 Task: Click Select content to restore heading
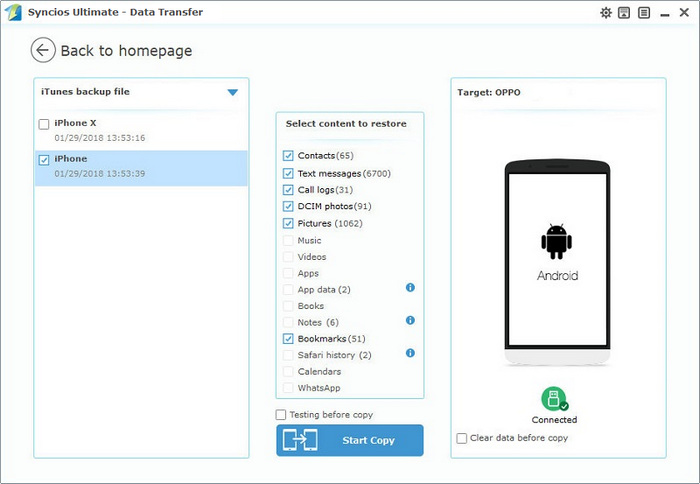(346, 124)
